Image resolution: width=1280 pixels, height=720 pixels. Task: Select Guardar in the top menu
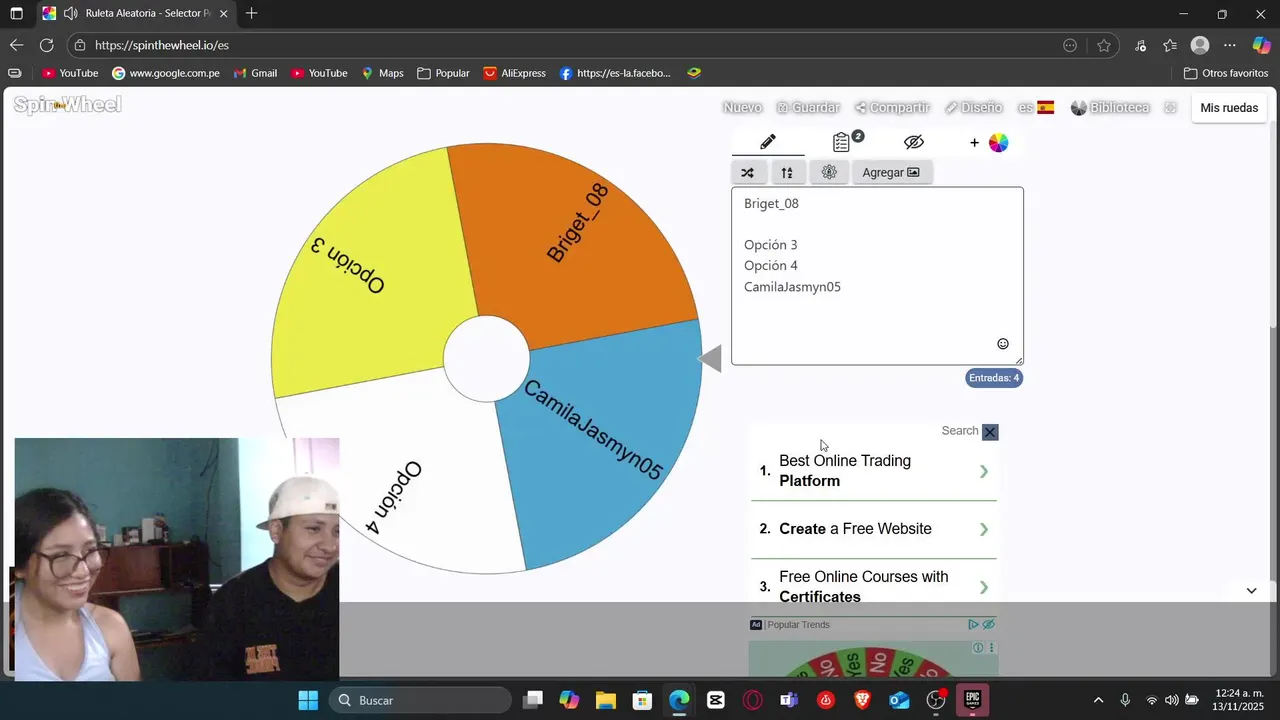(808, 108)
